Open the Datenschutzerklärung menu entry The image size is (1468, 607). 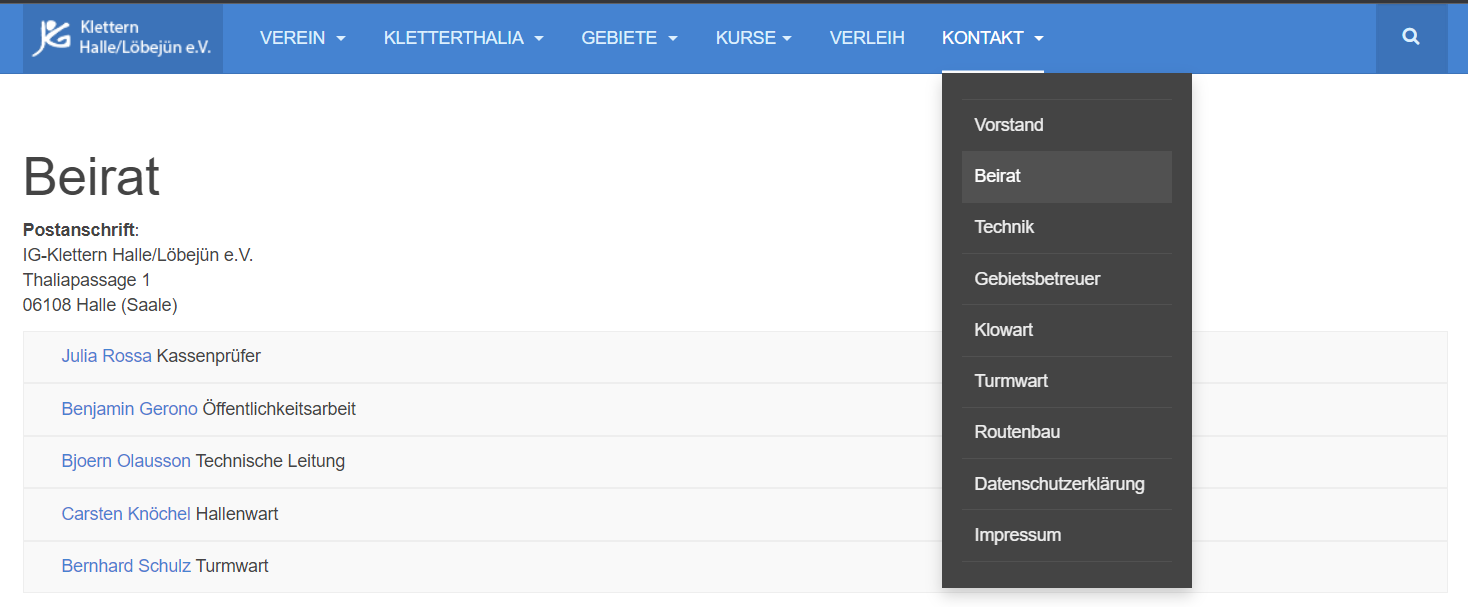pos(1059,484)
